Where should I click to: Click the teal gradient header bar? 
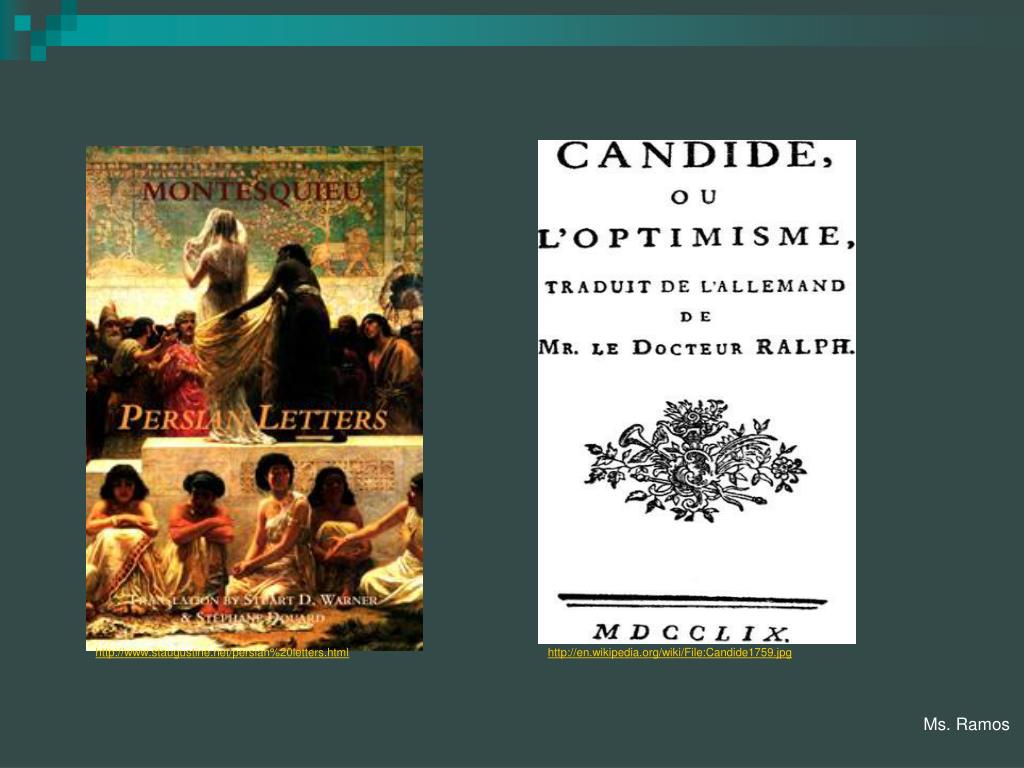[522, 30]
